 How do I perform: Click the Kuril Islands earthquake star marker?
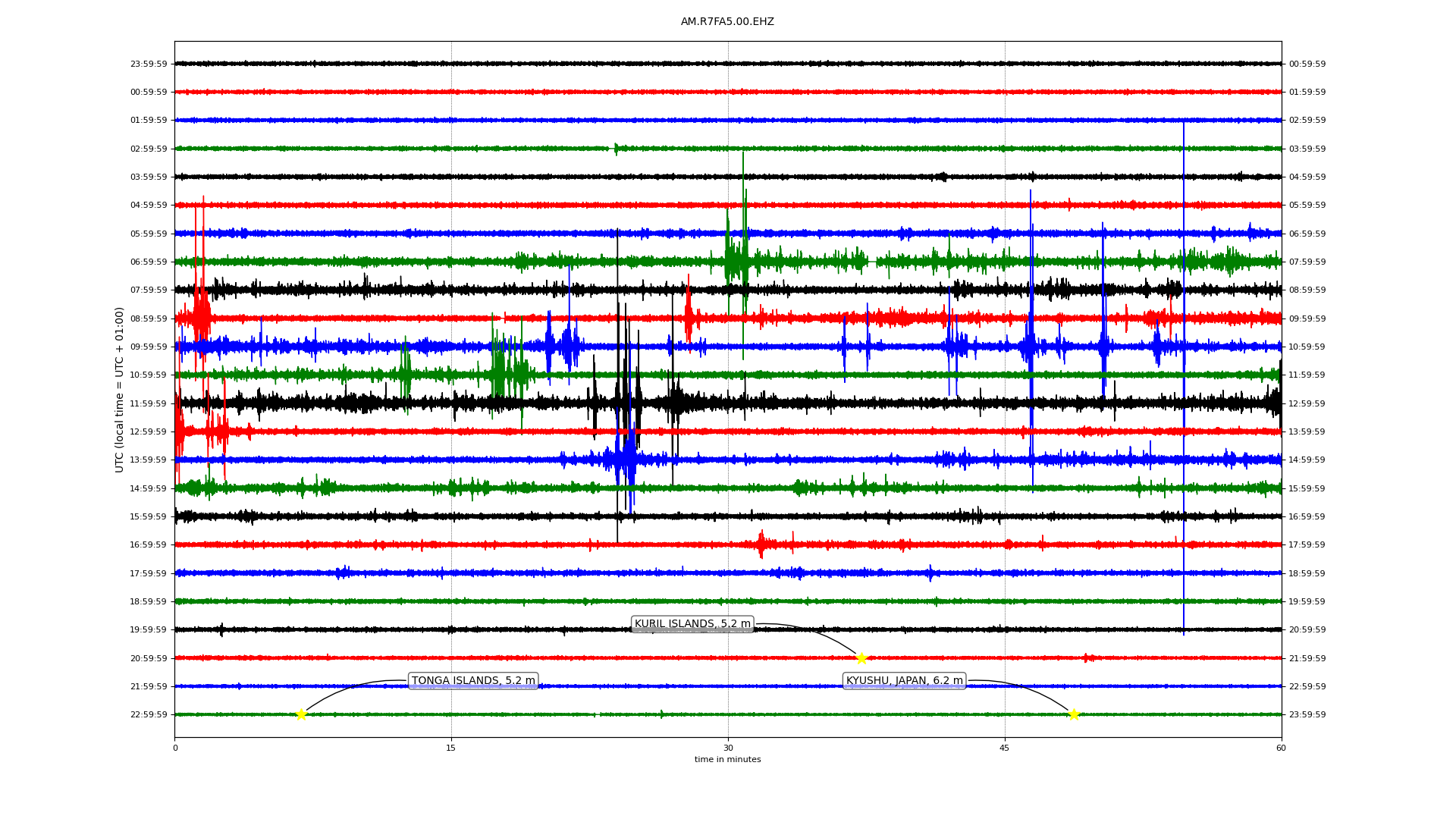click(x=861, y=658)
